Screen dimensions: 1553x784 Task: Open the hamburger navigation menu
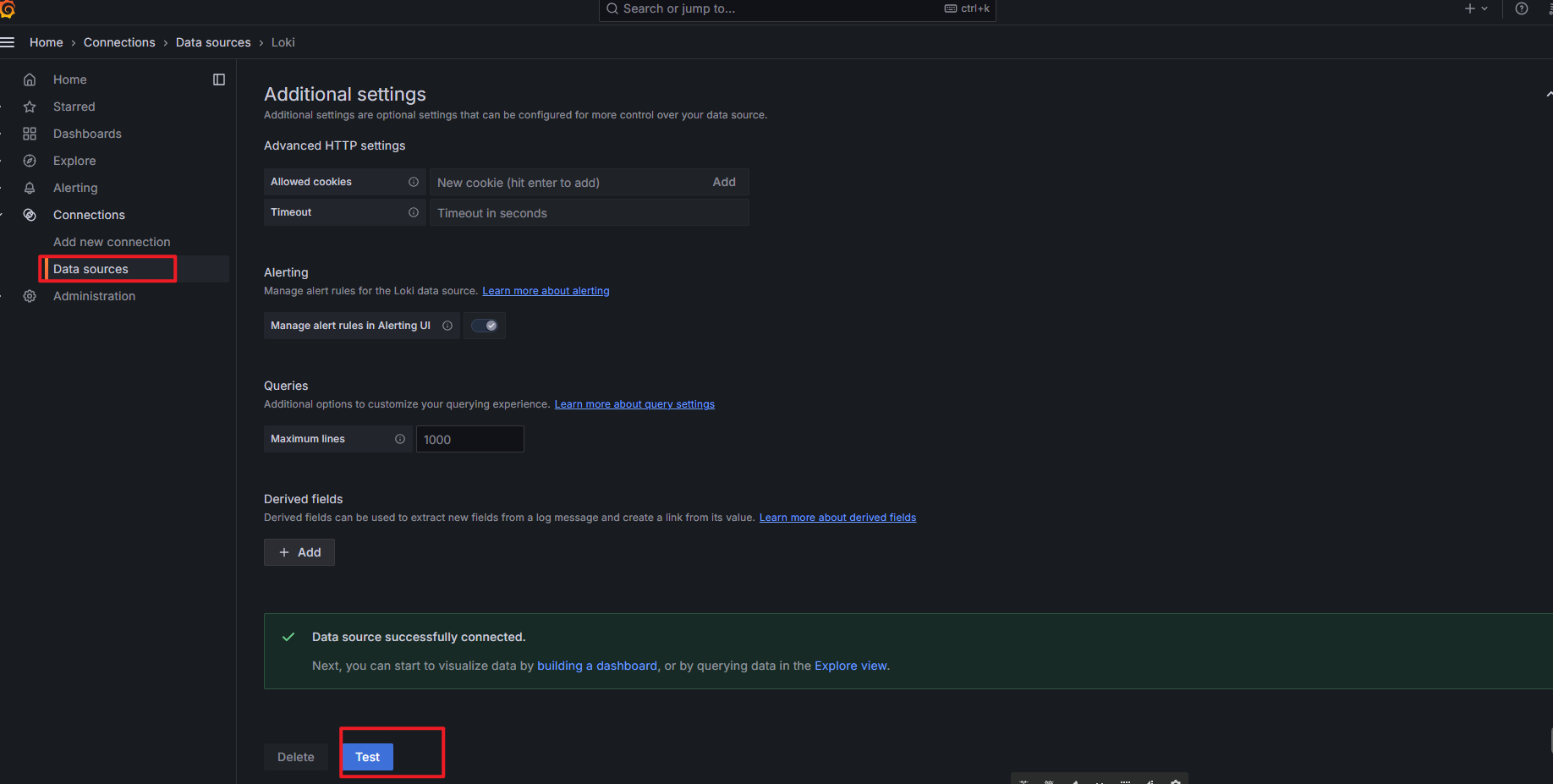pyautogui.click(x=8, y=42)
